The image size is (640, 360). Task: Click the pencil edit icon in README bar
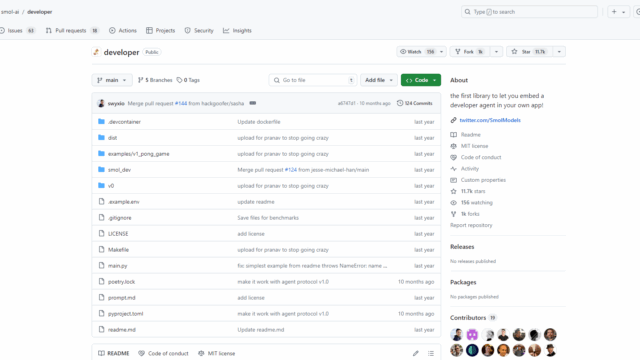(416, 353)
